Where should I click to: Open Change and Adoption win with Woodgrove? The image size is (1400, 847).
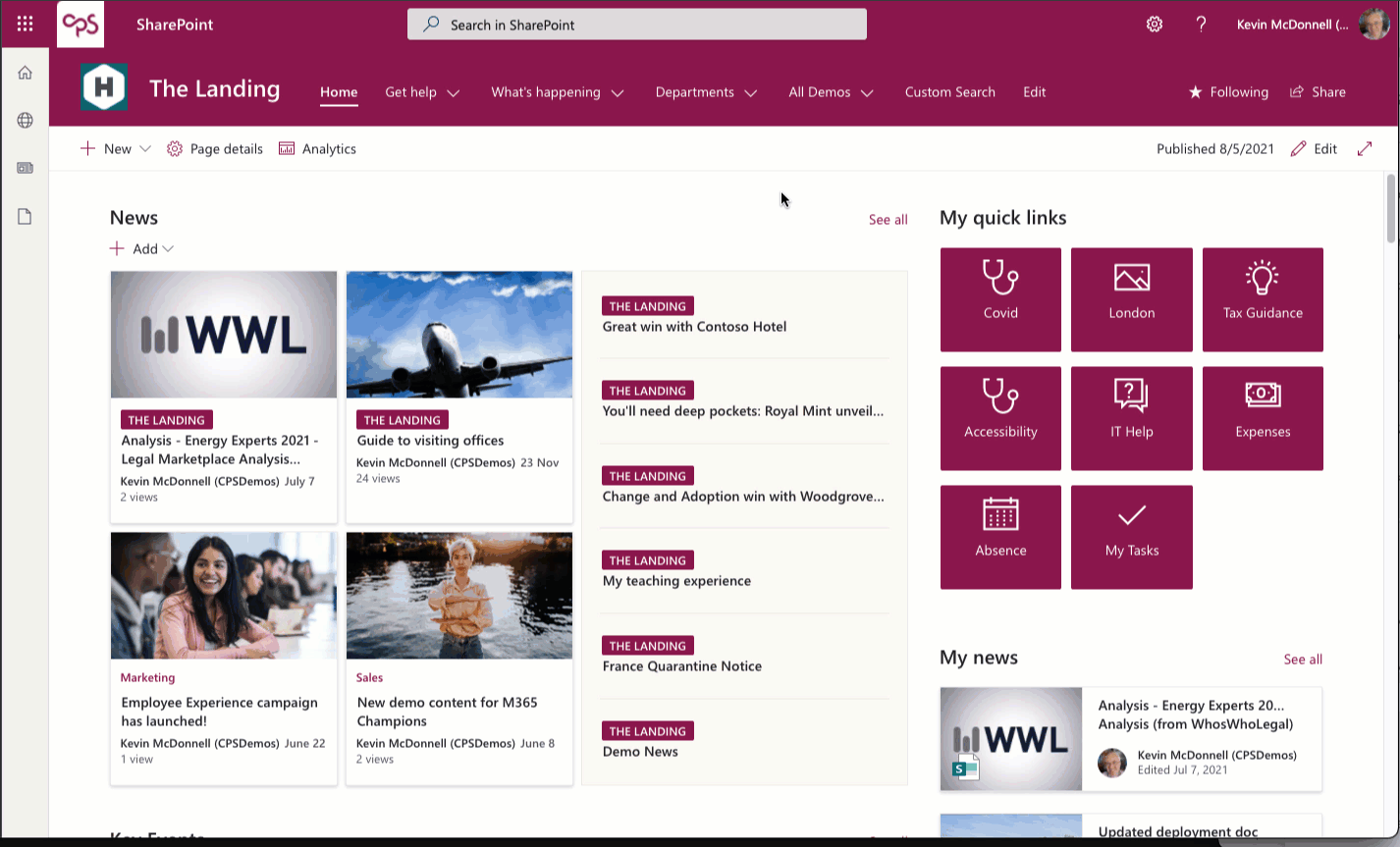[743, 497]
